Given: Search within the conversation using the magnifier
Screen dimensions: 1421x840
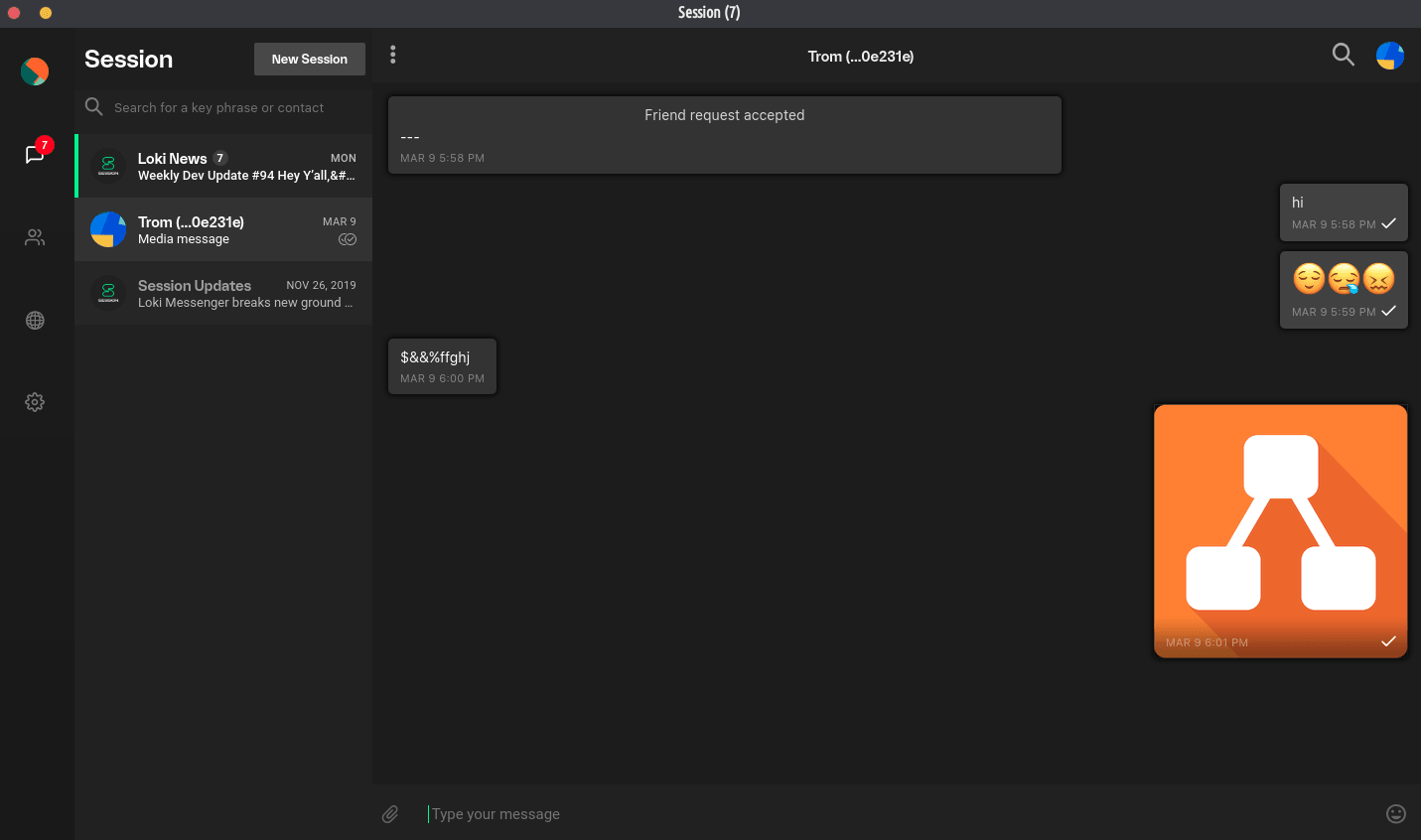Looking at the screenshot, I should [1343, 55].
